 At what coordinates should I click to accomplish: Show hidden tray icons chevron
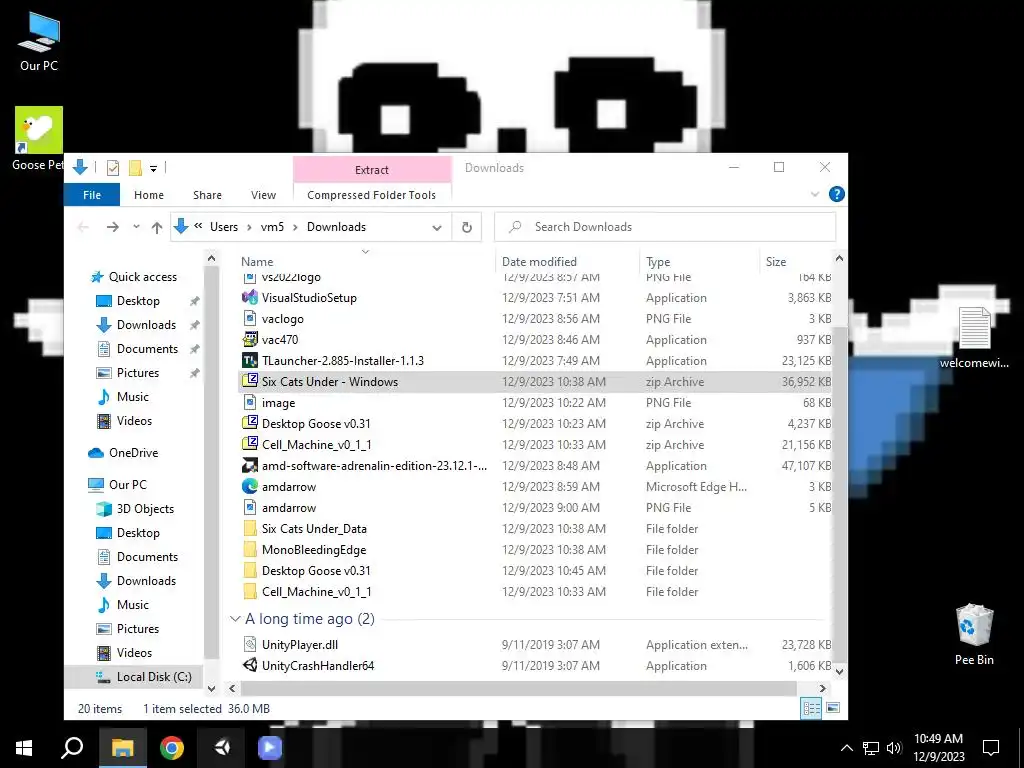tap(846, 748)
